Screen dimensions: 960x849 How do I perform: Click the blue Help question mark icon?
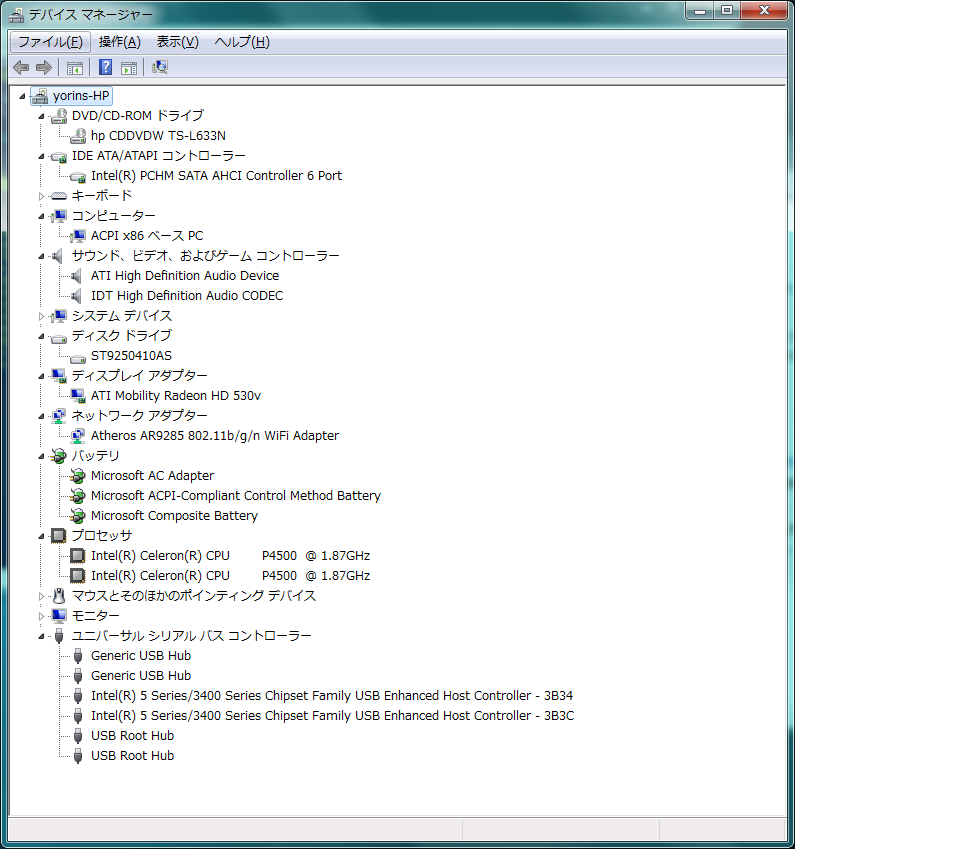(105, 67)
